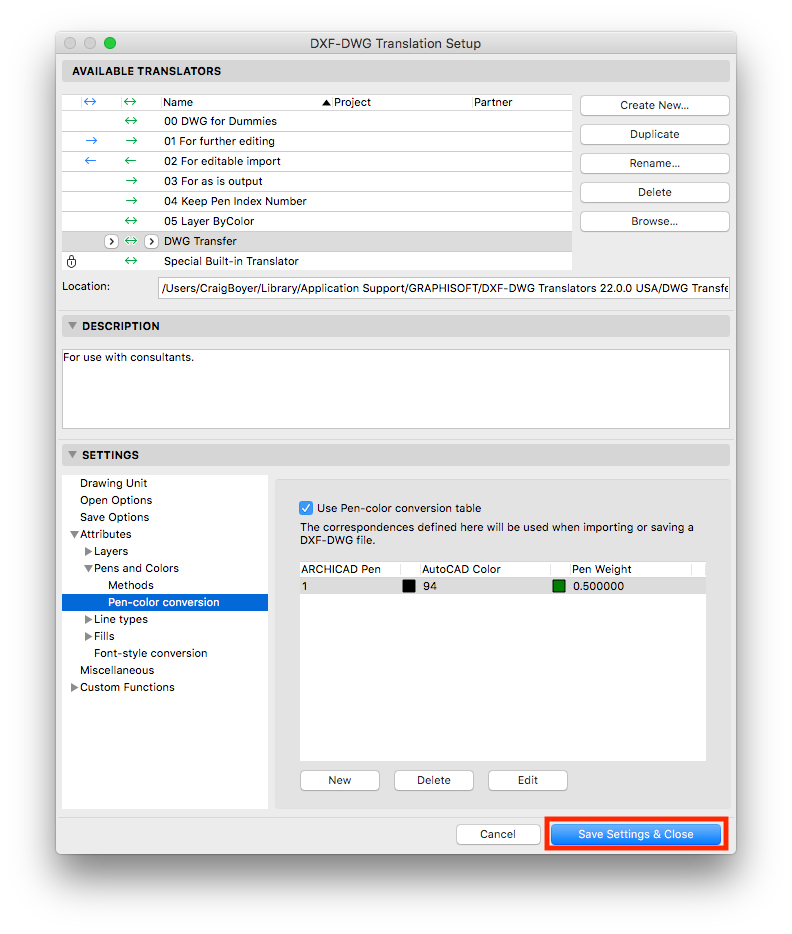792x934 pixels.
Task: Click blue import arrow for 02 For editable import
Action: coord(91,161)
